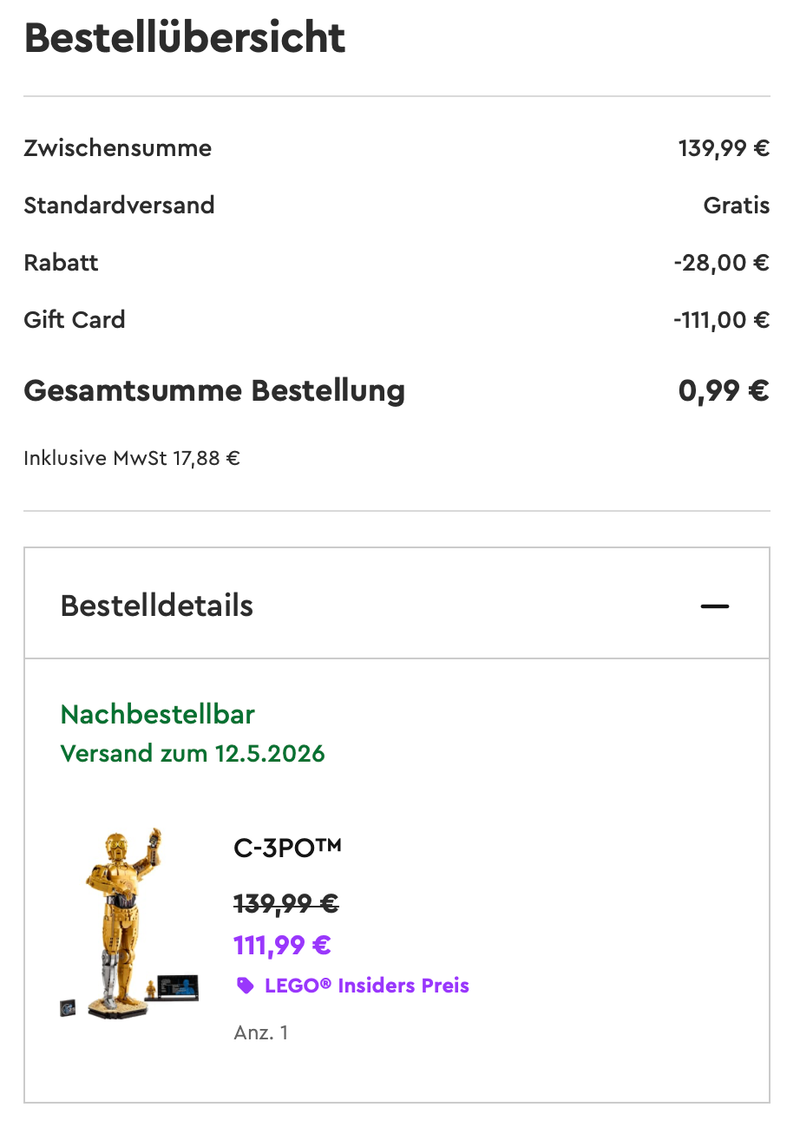Click the struck-through price 139,99 €

pyautogui.click(x=286, y=903)
